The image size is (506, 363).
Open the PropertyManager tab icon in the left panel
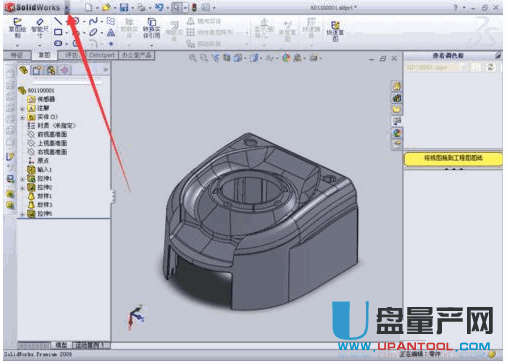[x=37, y=70]
